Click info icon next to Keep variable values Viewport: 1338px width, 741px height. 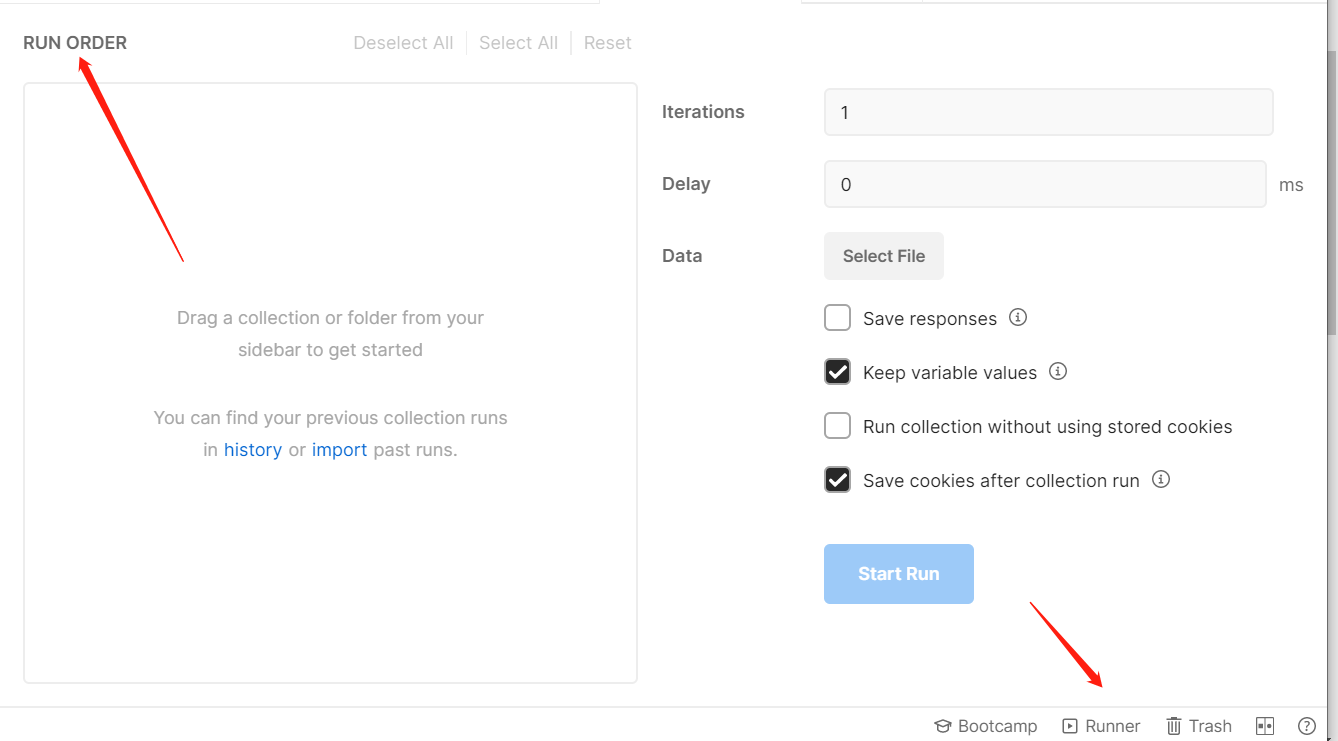pyautogui.click(x=1058, y=371)
